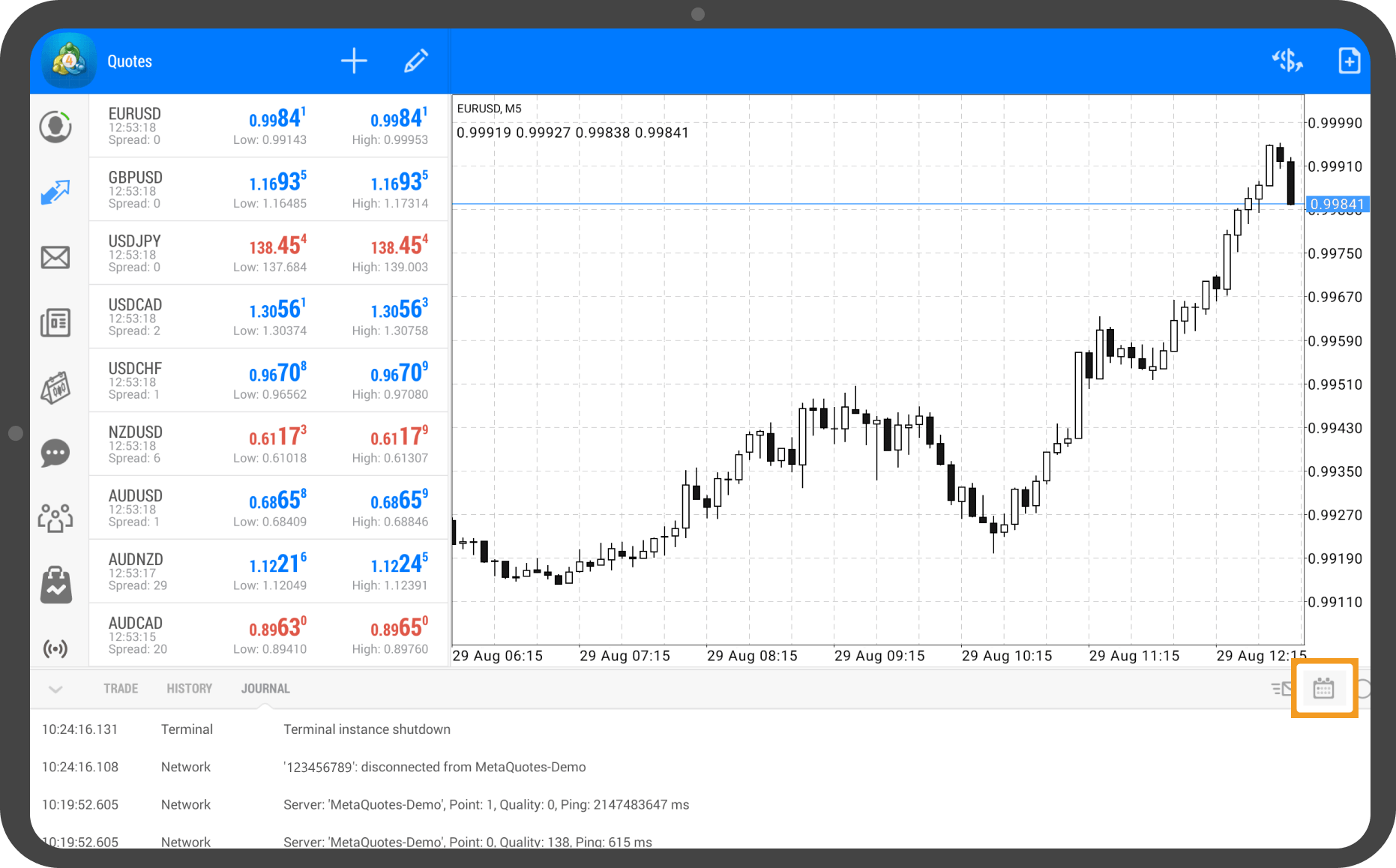This screenshot has width=1396, height=868.
Task: Open the Mailbox envelope icon in sidebar
Action: (x=55, y=257)
